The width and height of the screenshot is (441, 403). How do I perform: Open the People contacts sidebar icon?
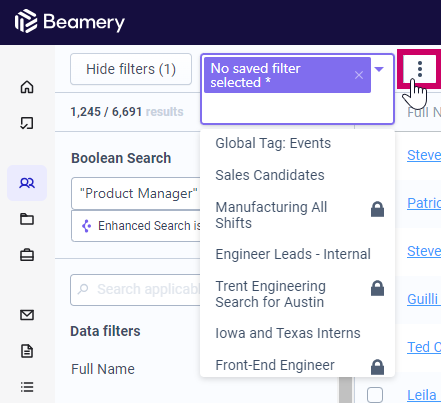point(27,183)
